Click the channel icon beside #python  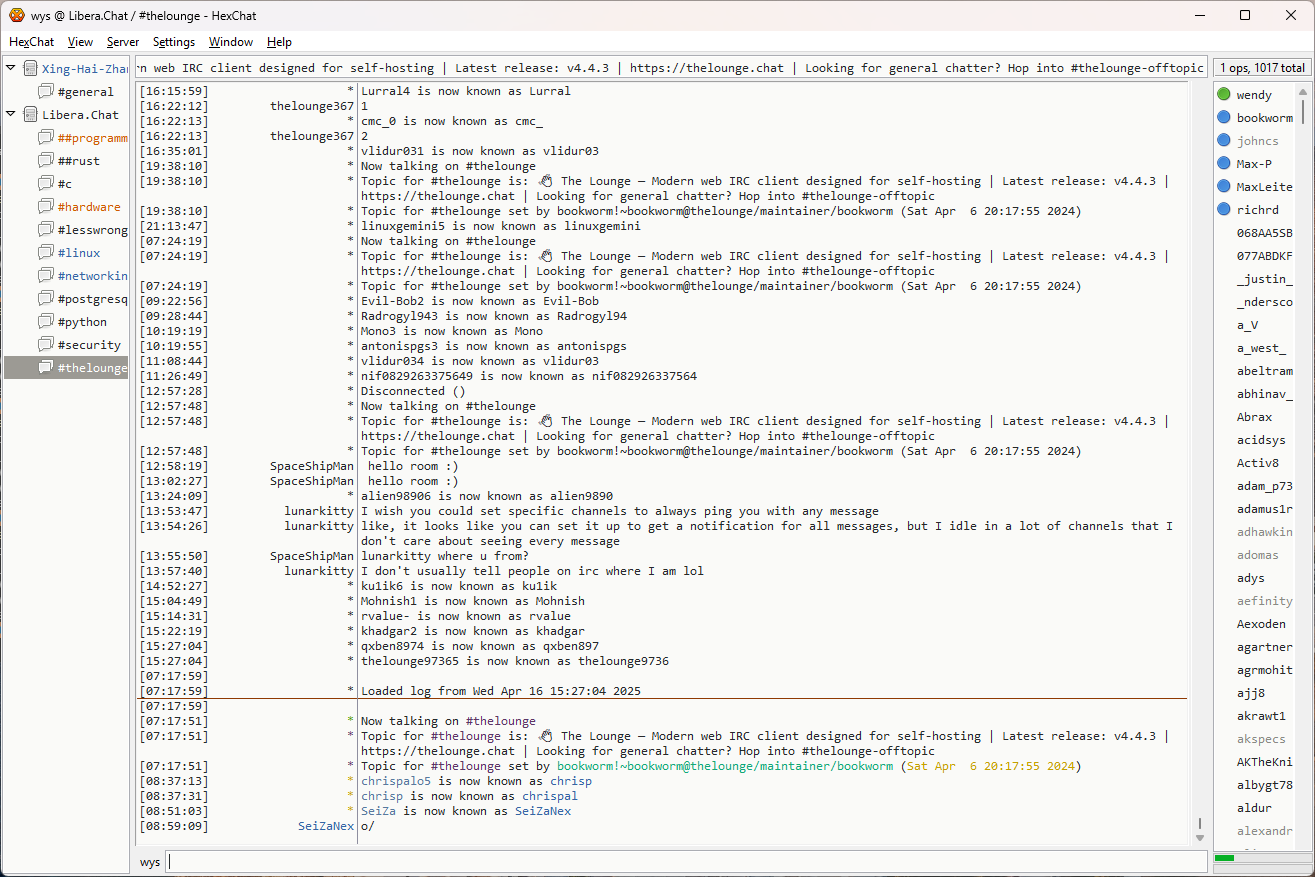click(x=46, y=322)
